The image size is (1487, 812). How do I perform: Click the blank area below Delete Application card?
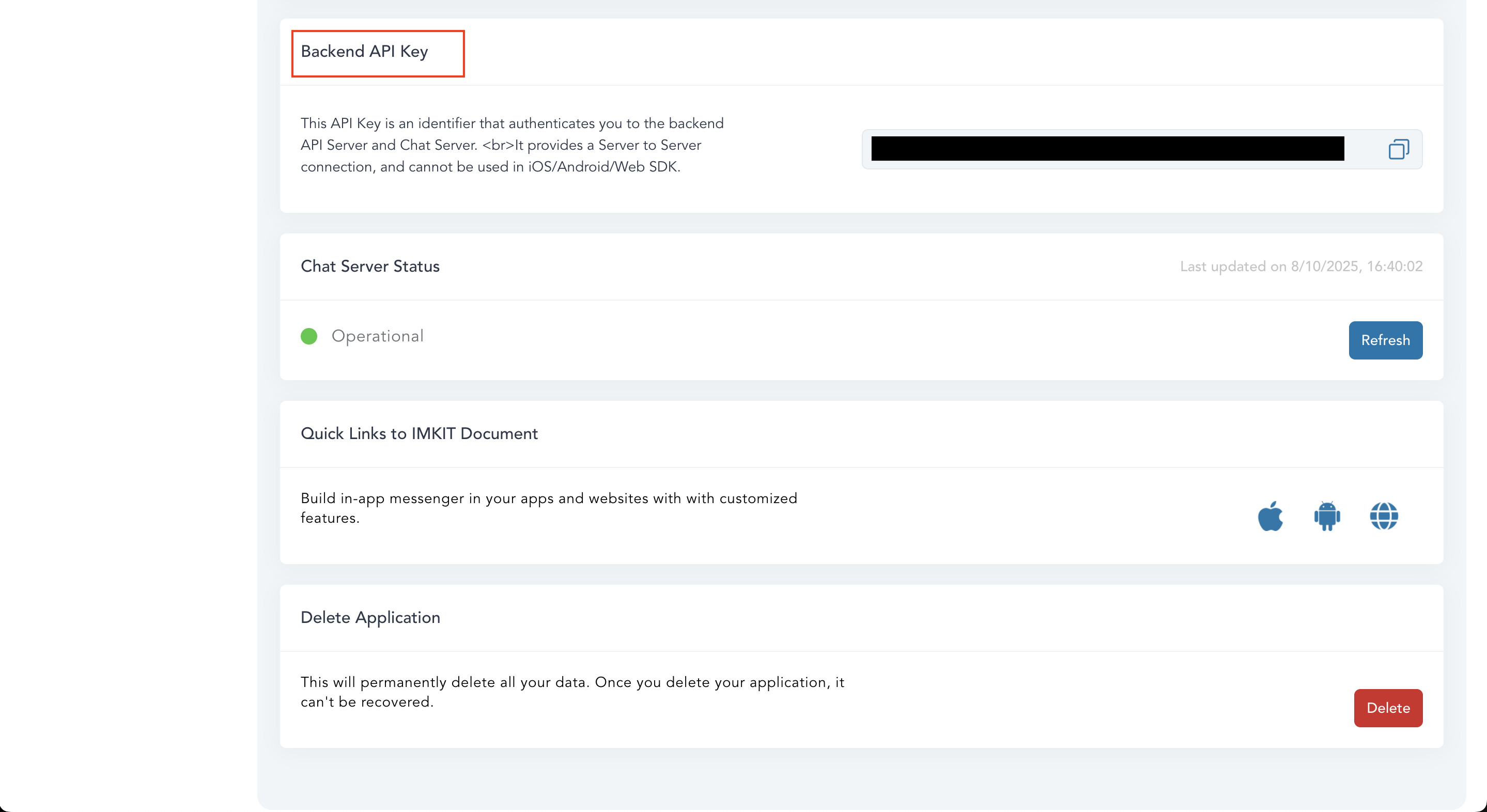tap(860, 779)
